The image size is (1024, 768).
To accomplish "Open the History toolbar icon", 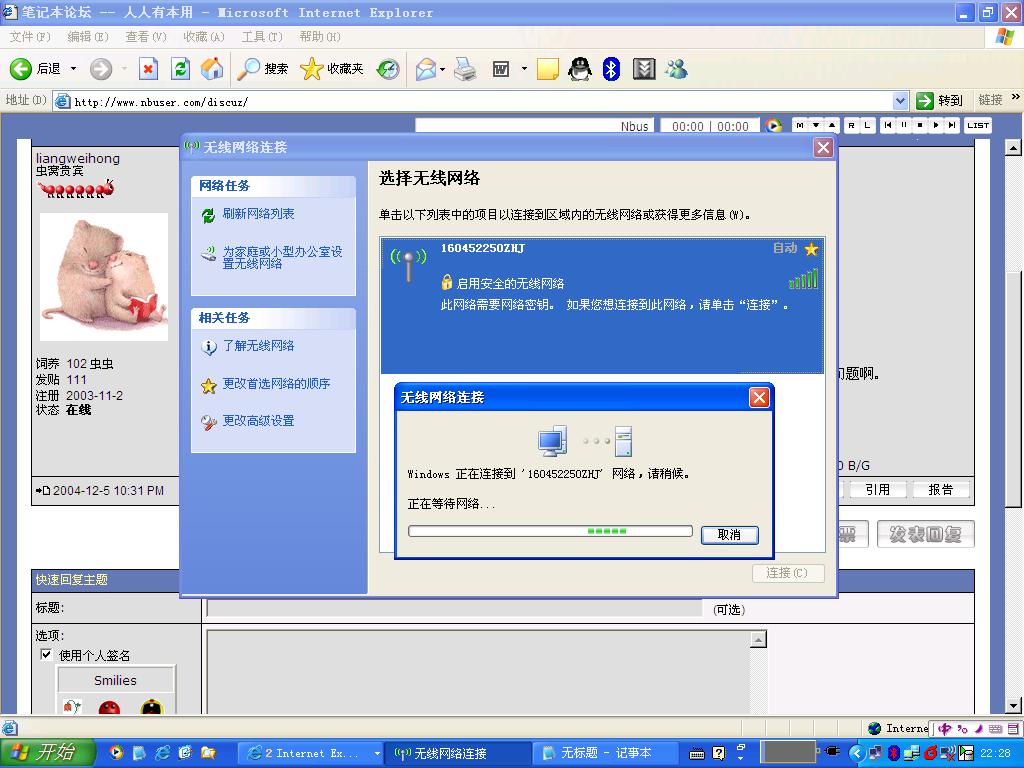I will pyautogui.click(x=388, y=68).
